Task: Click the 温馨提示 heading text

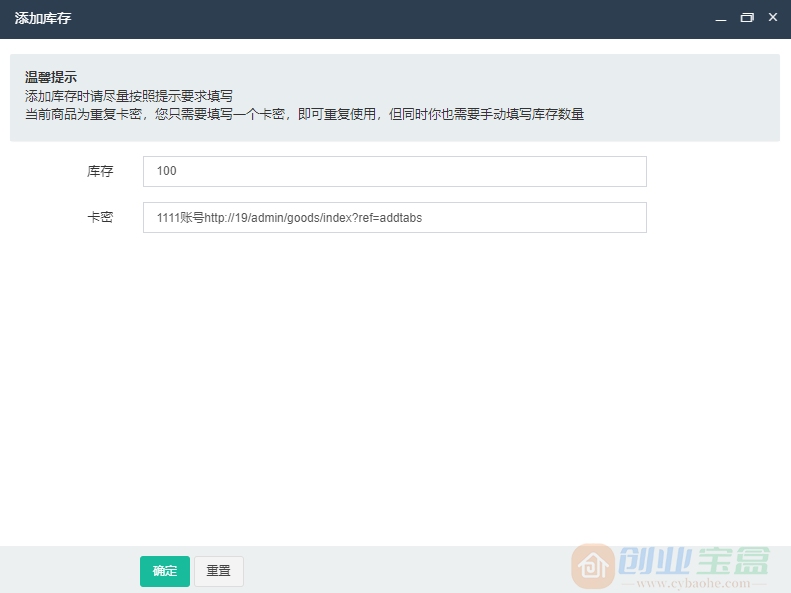Action: point(51,77)
